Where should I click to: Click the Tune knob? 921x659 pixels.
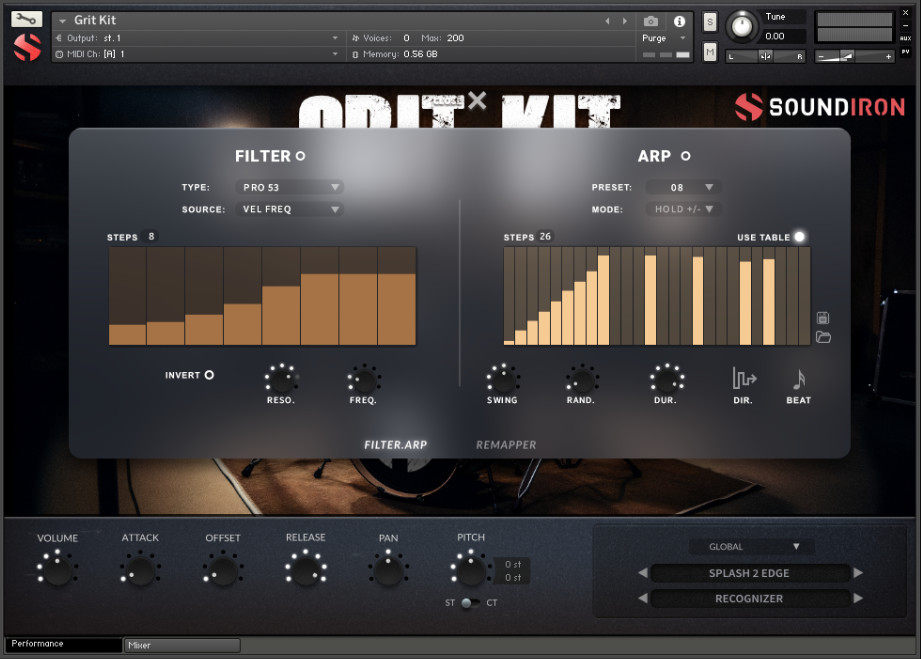(x=742, y=26)
